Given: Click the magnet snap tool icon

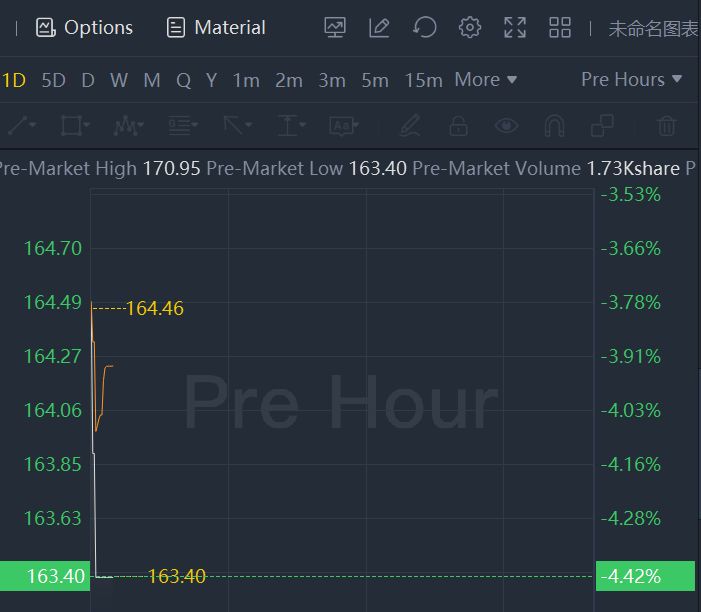Looking at the screenshot, I should click(x=554, y=126).
